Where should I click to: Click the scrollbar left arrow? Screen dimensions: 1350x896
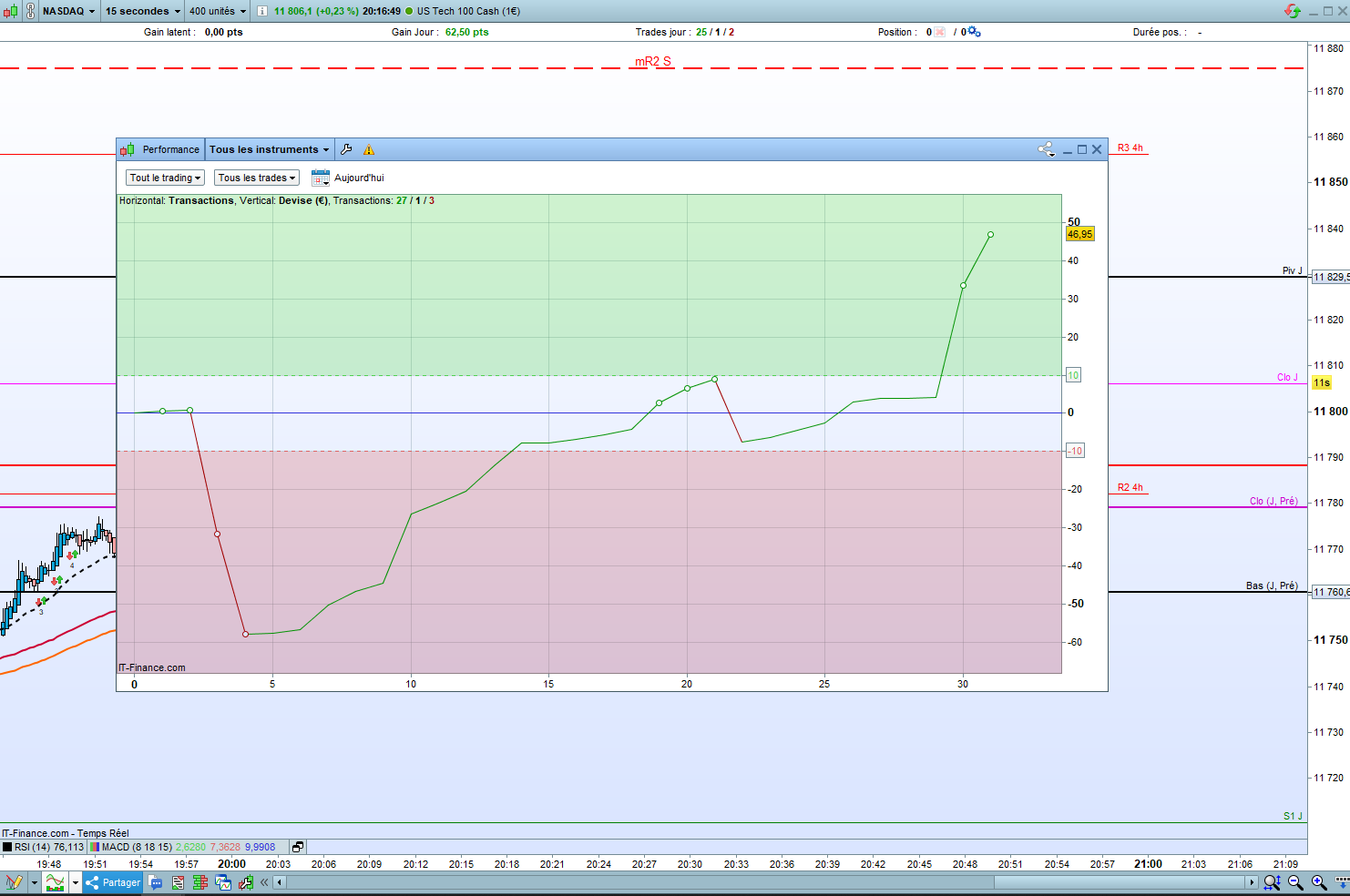[280, 882]
